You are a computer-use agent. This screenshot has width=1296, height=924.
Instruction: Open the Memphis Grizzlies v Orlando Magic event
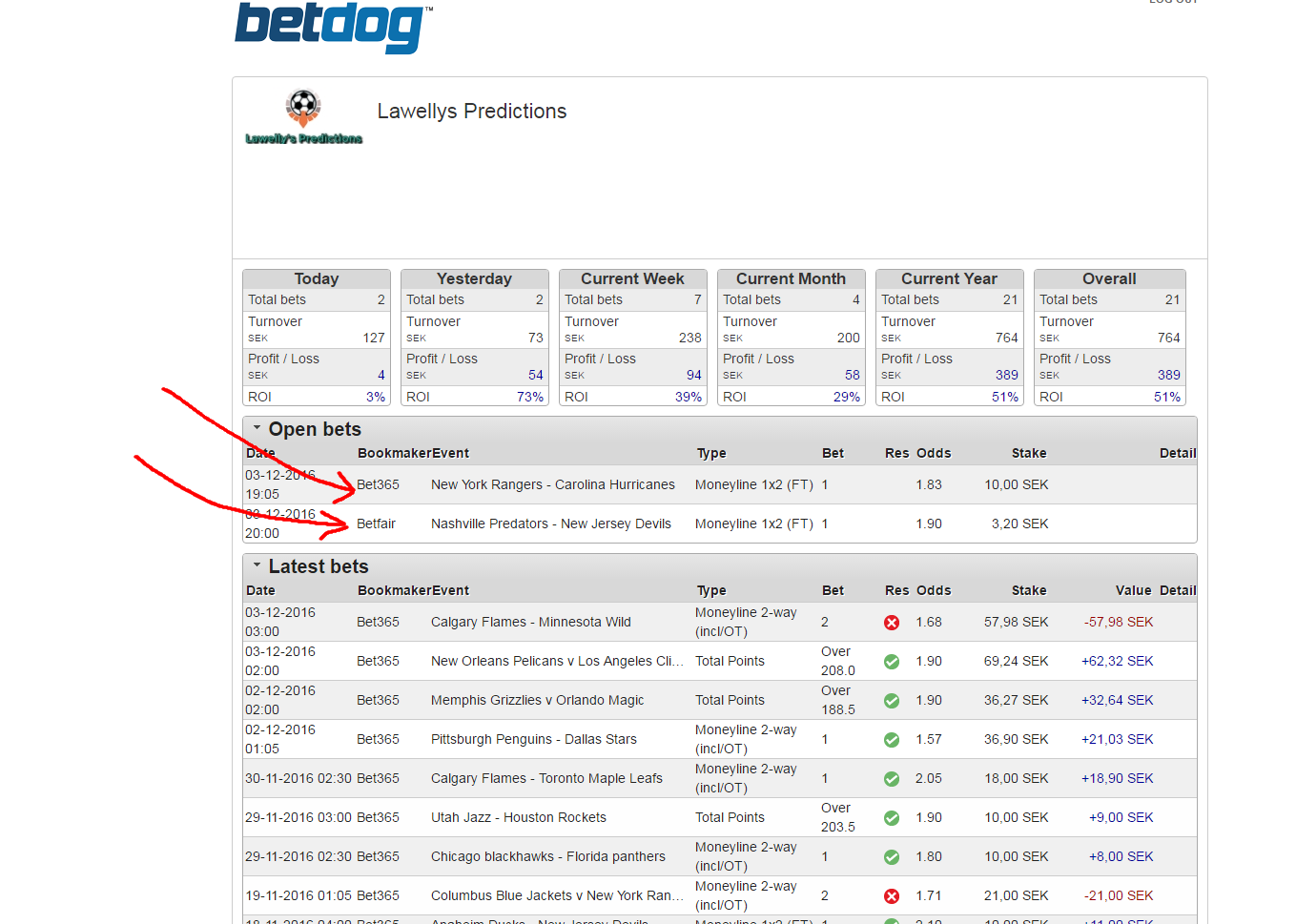click(538, 700)
